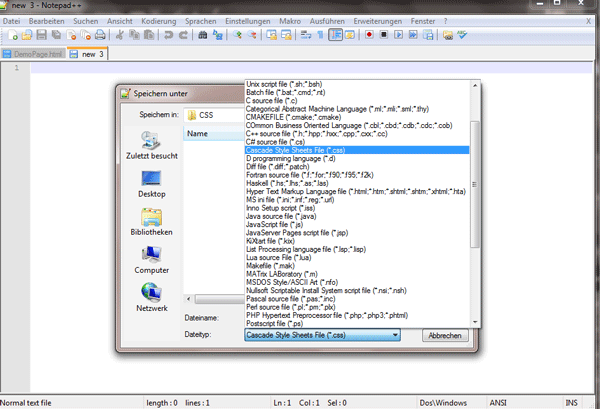Click the Zoom In magnifier icon
This screenshot has width=600, height=409.
tap(237, 35)
